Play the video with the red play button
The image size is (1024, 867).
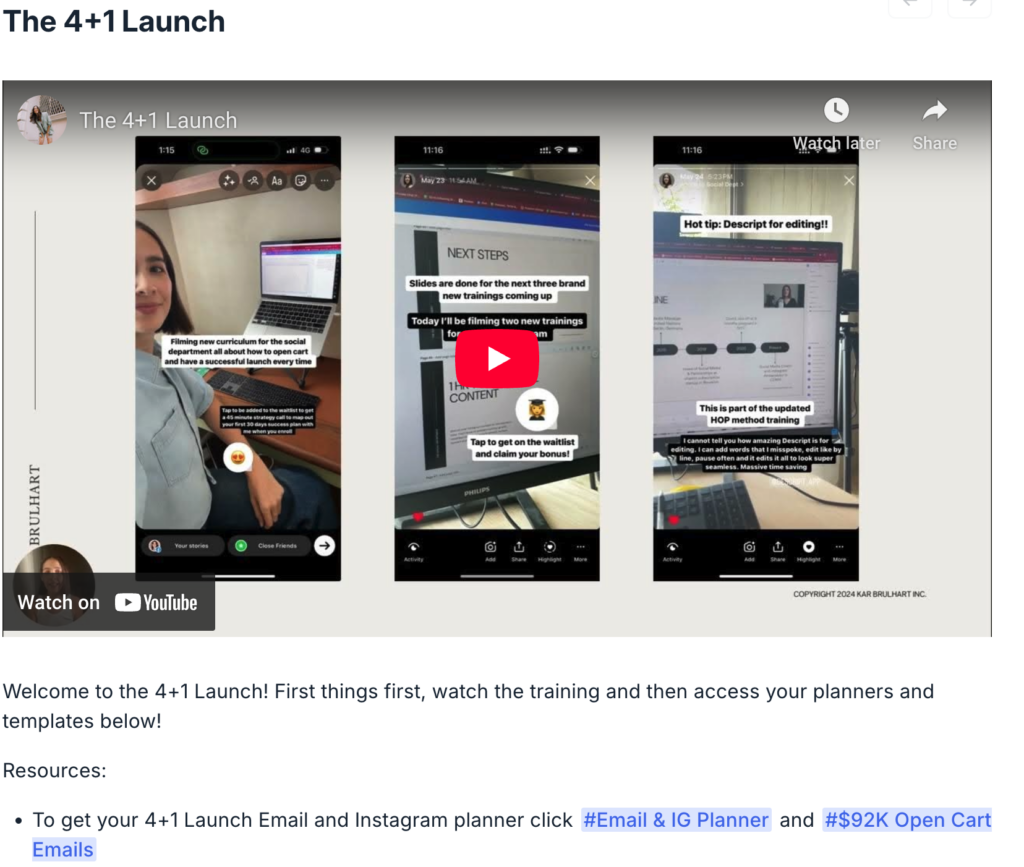click(x=497, y=358)
